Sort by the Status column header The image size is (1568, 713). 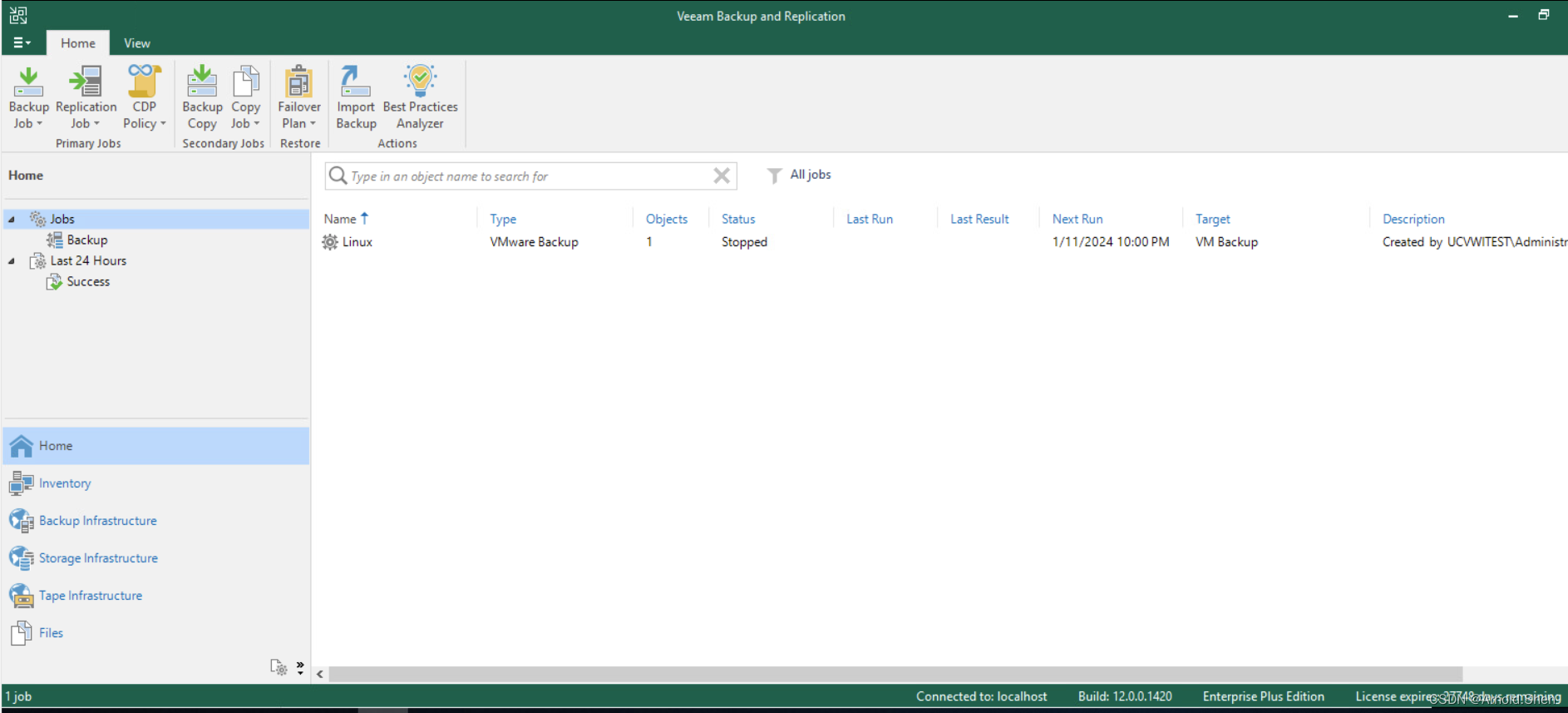coord(738,219)
